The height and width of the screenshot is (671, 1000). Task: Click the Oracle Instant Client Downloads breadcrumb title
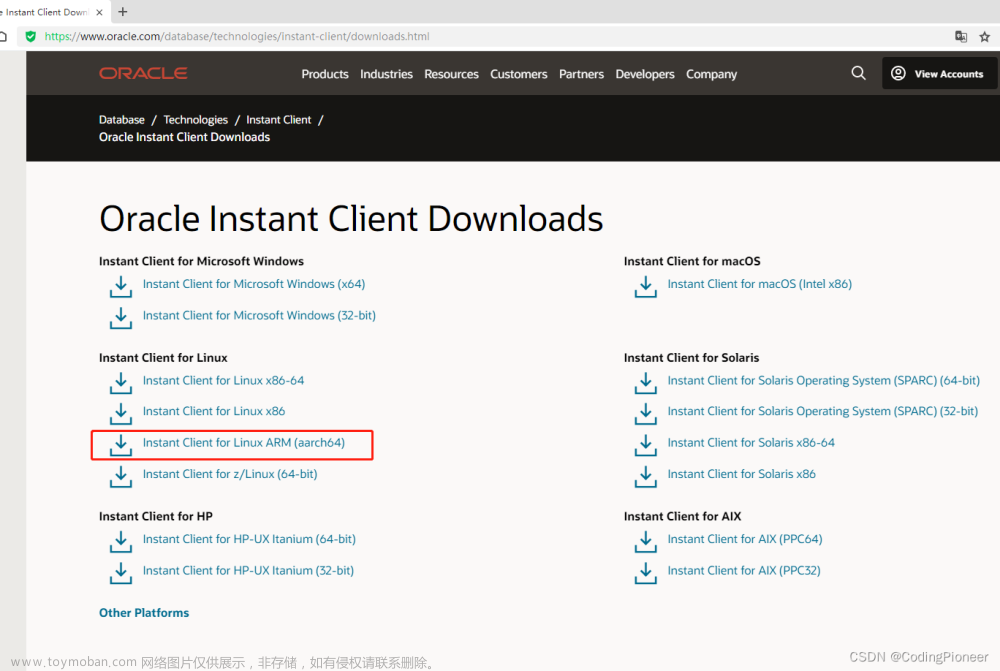pos(184,137)
